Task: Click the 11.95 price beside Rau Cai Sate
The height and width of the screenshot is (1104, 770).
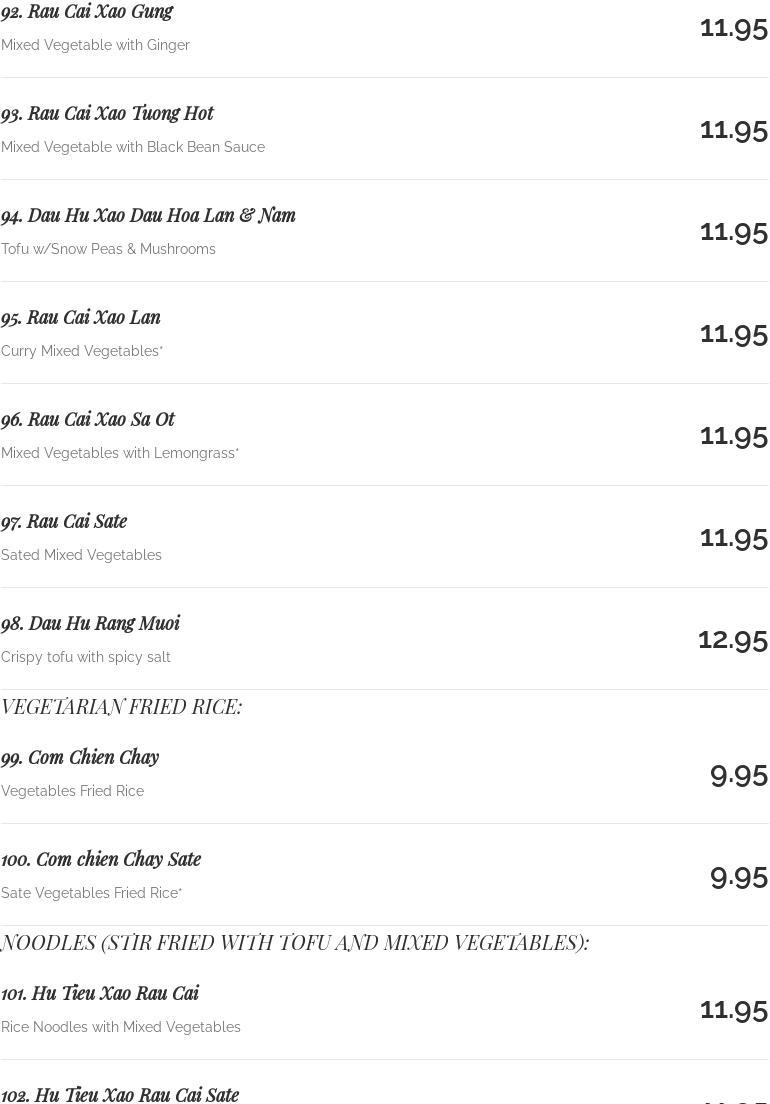Action: pyautogui.click(x=733, y=537)
